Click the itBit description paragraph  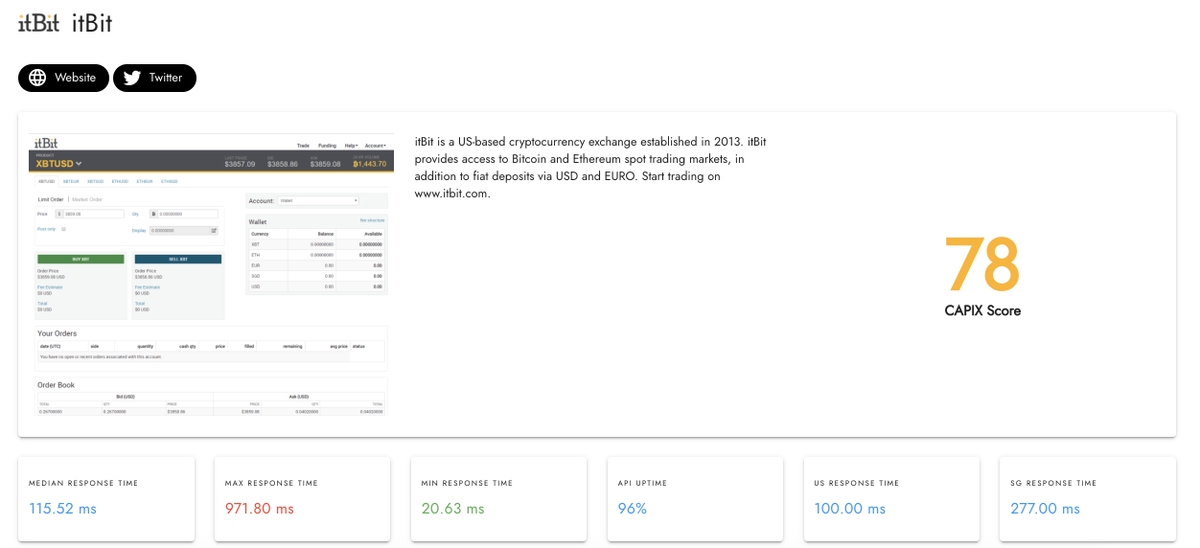point(591,167)
